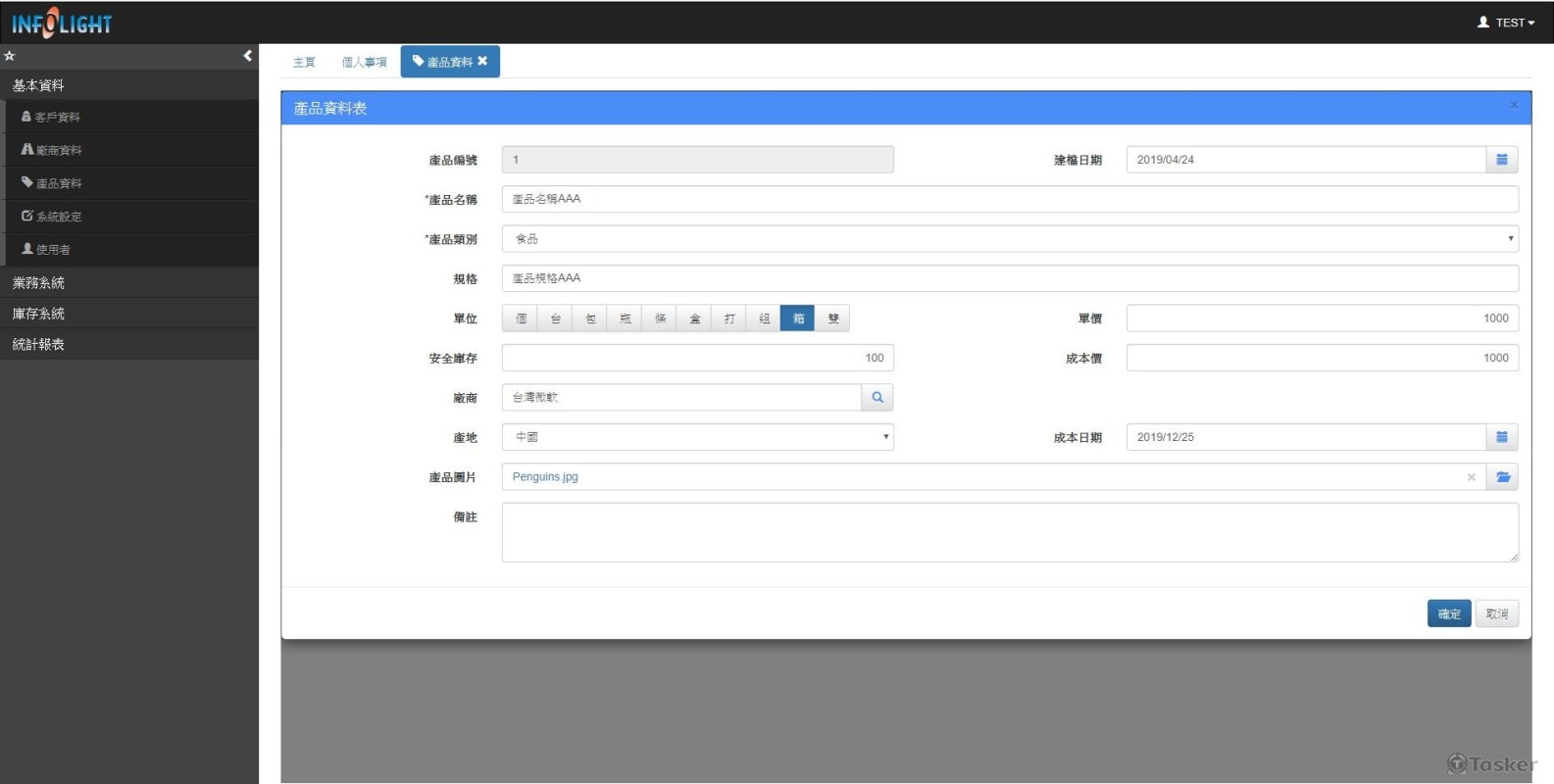This screenshot has width=1554, height=784.
Task: Open the 產地 dropdown showing 中國
Action: pyautogui.click(x=697, y=437)
